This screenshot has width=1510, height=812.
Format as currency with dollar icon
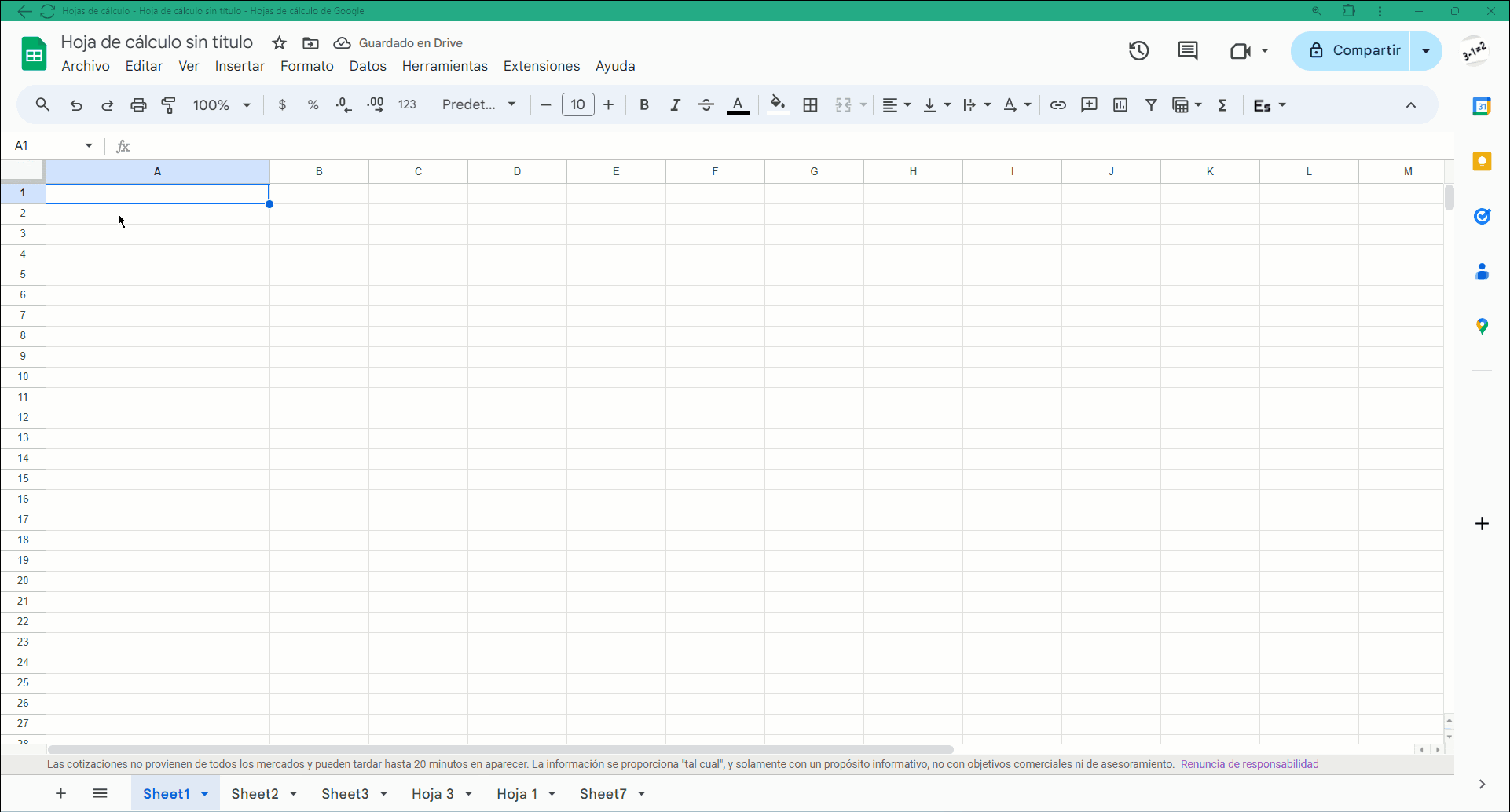point(282,105)
